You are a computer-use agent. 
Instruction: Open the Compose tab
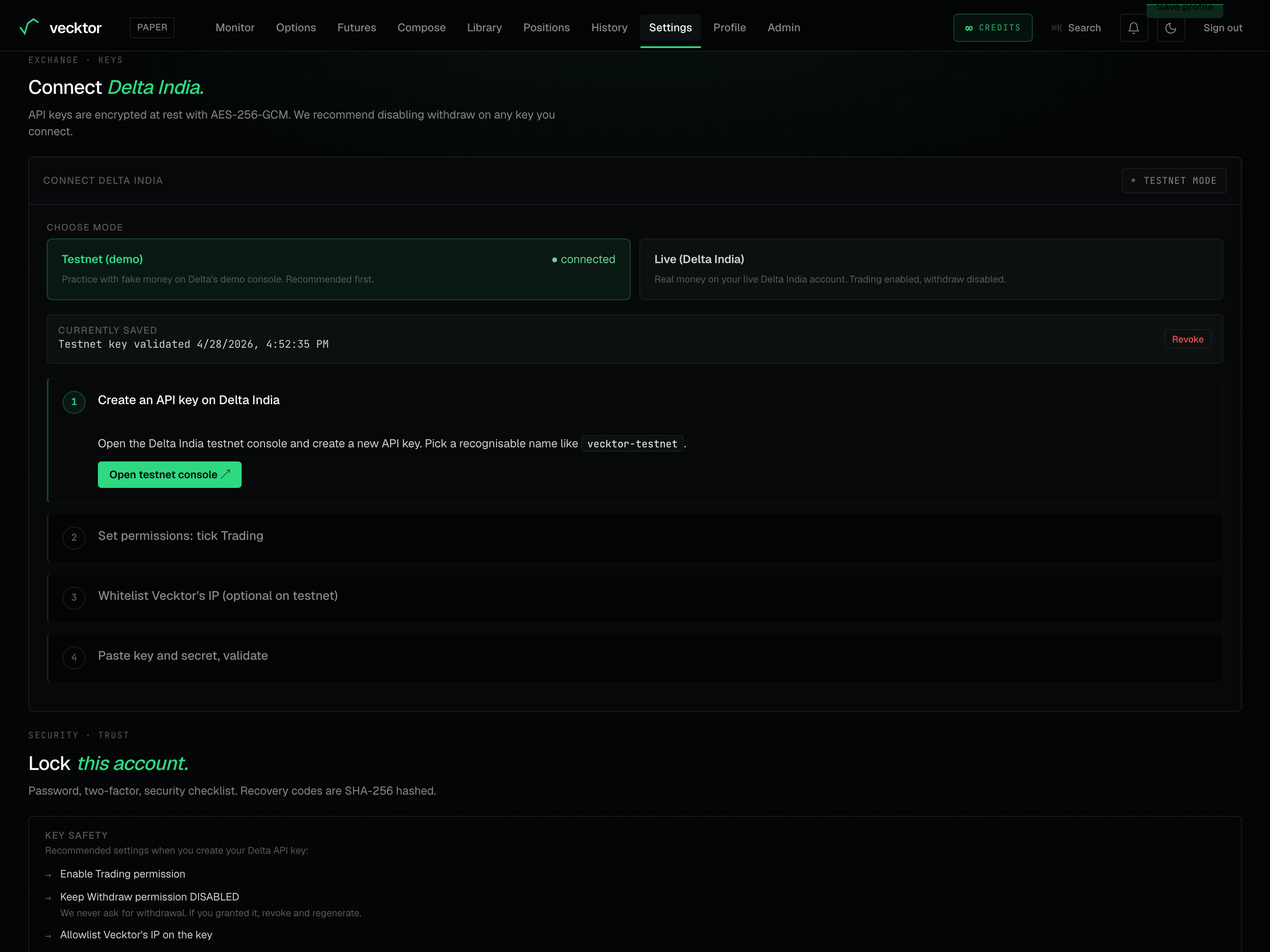(x=422, y=27)
